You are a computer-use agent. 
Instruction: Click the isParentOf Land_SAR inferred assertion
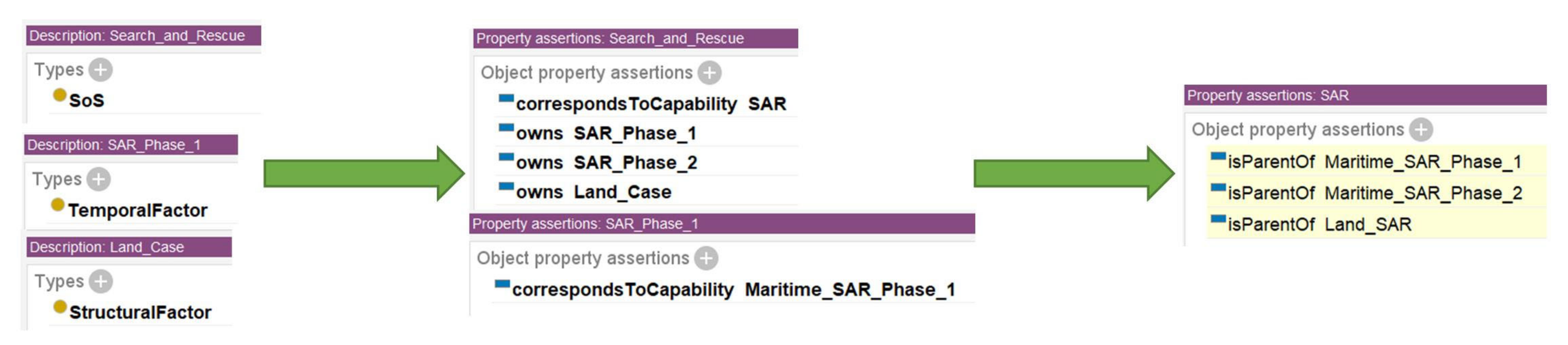tap(1319, 225)
